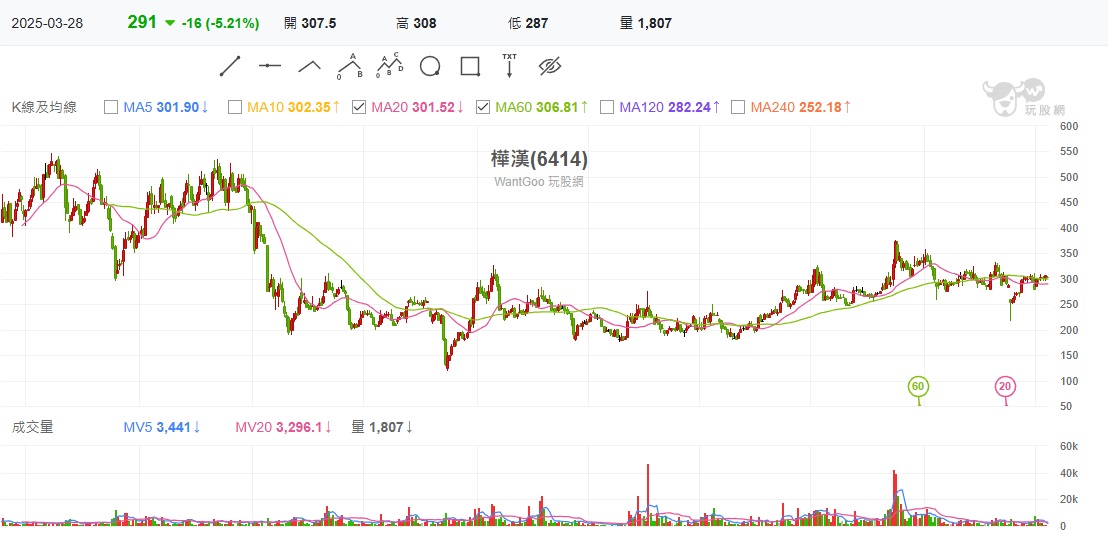Viewport: 1109px width, 537px height.
Task: Click the pink 20 marker on chart
Action: pyautogui.click(x=1005, y=386)
